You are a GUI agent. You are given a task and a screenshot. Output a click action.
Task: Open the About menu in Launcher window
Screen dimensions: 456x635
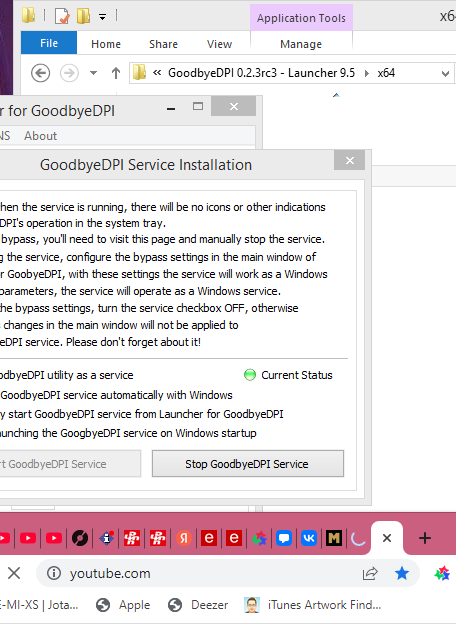[40, 136]
